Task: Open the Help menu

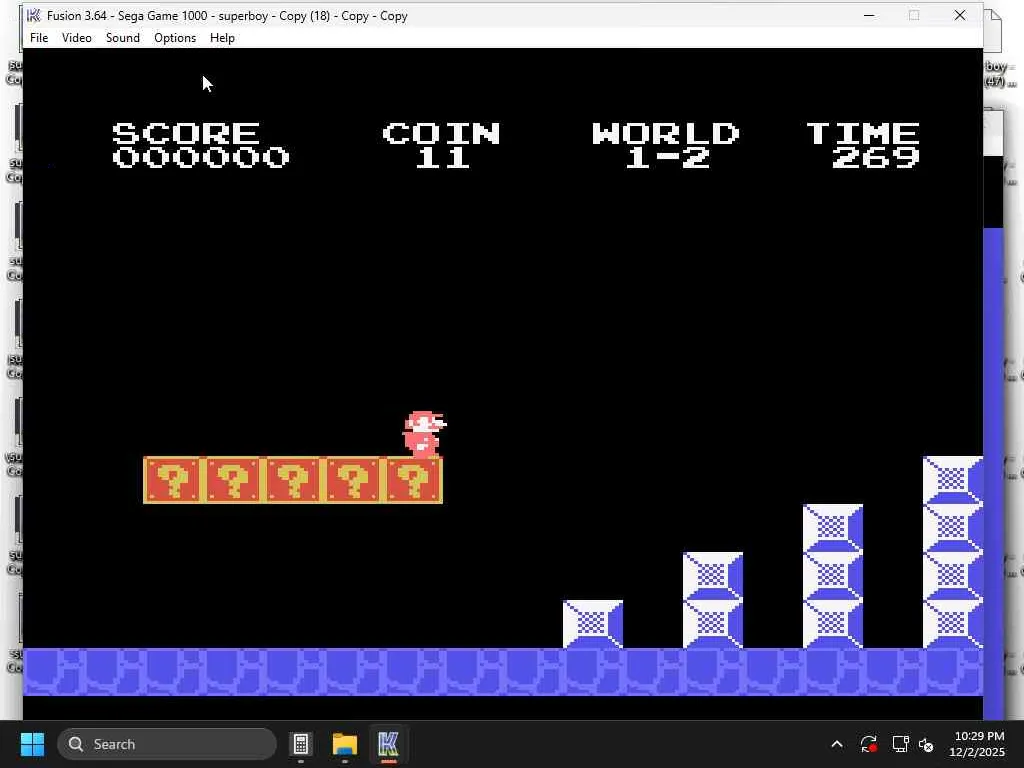Action: (222, 38)
